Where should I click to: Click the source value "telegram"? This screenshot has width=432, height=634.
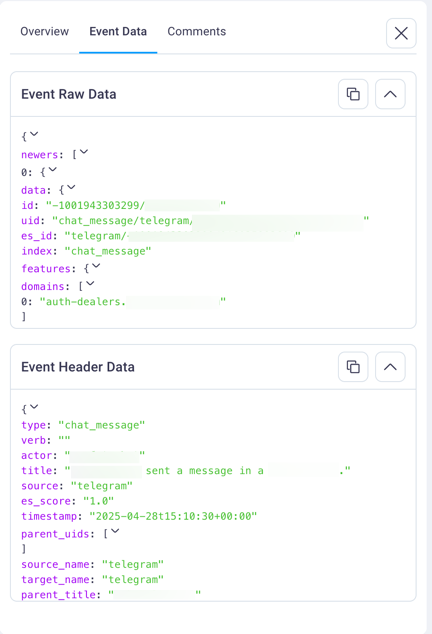pos(102,486)
